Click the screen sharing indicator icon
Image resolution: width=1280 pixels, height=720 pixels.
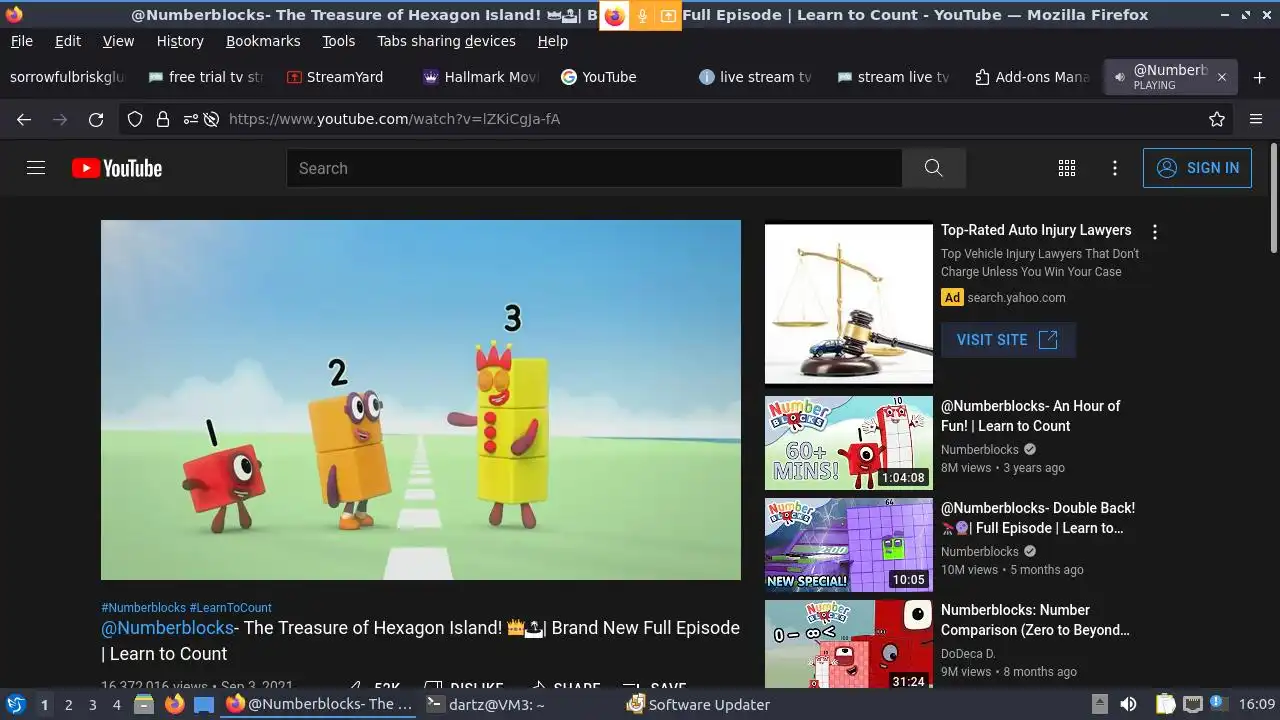pos(668,15)
